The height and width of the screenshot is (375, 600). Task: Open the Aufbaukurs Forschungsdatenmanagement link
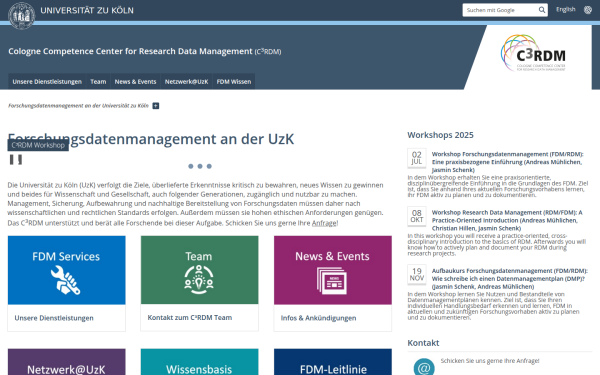coord(510,279)
